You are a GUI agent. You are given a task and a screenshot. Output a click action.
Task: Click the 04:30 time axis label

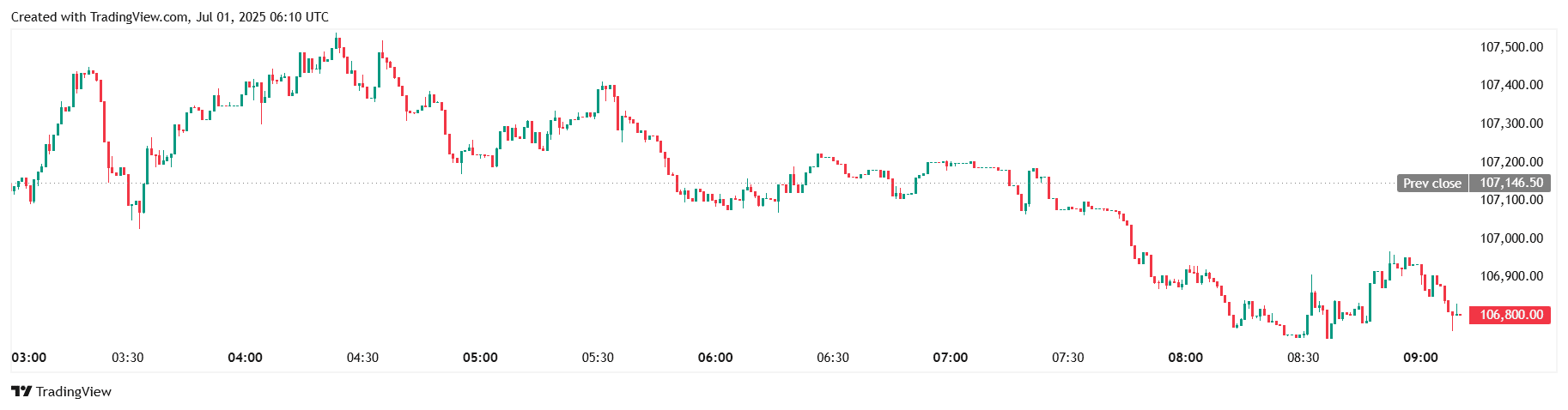point(362,358)
